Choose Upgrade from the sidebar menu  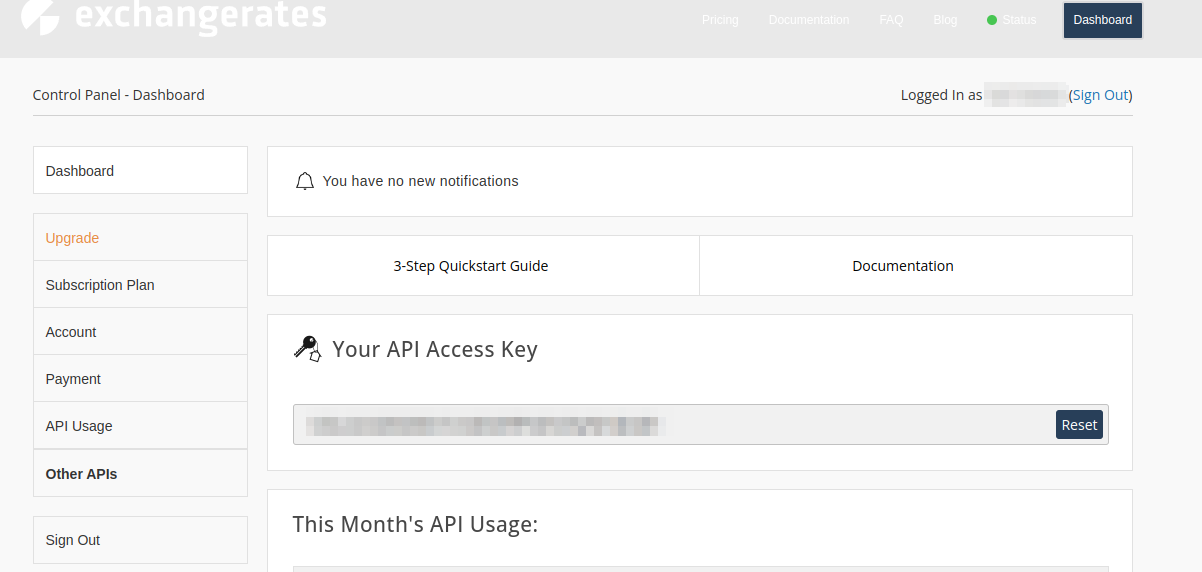140,238
